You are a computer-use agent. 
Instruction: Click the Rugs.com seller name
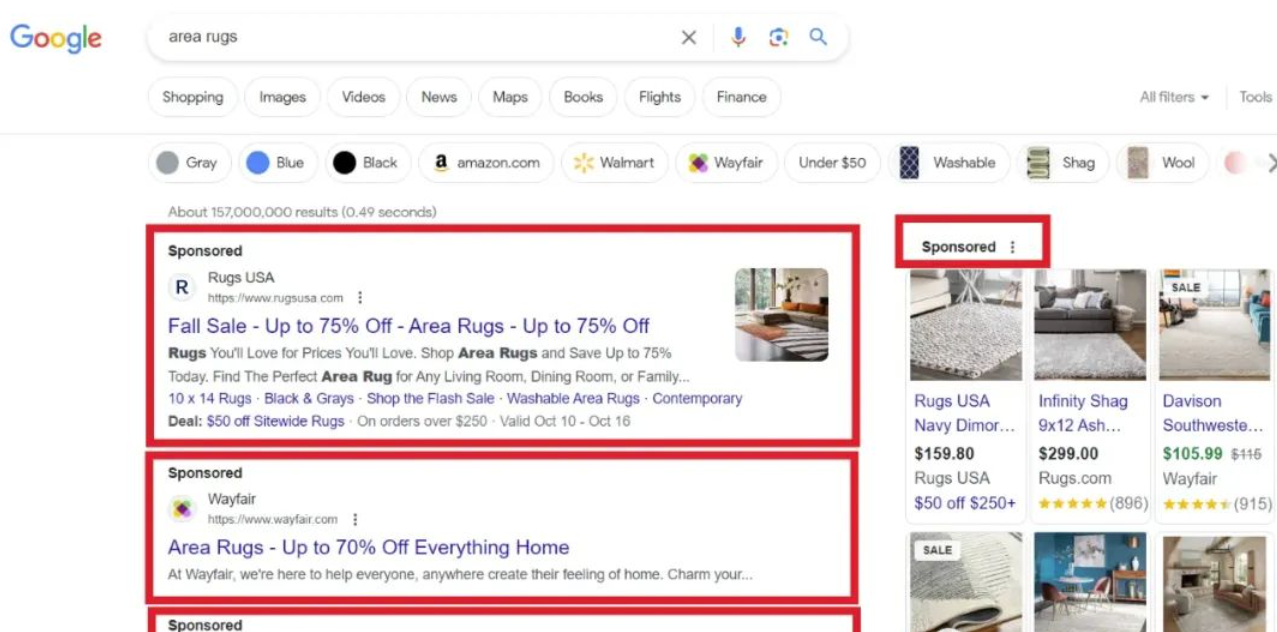click(x=1075, y=479)
